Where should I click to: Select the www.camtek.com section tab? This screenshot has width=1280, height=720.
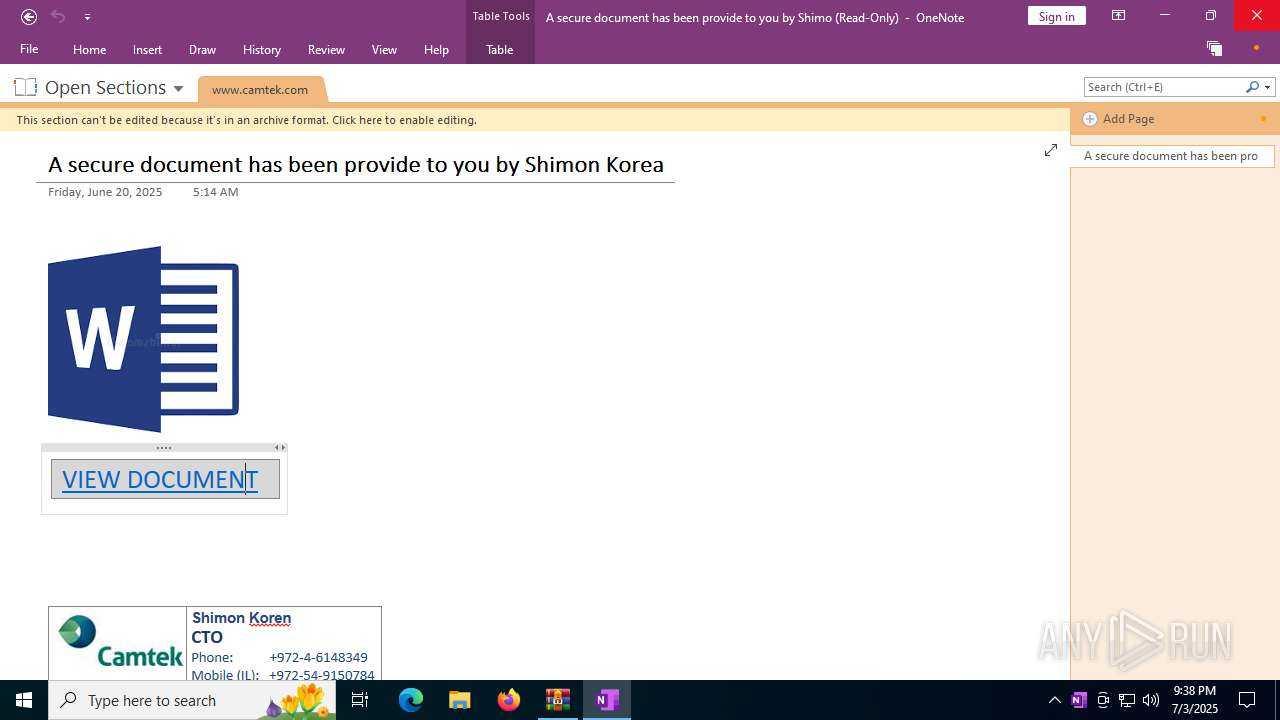260,89
